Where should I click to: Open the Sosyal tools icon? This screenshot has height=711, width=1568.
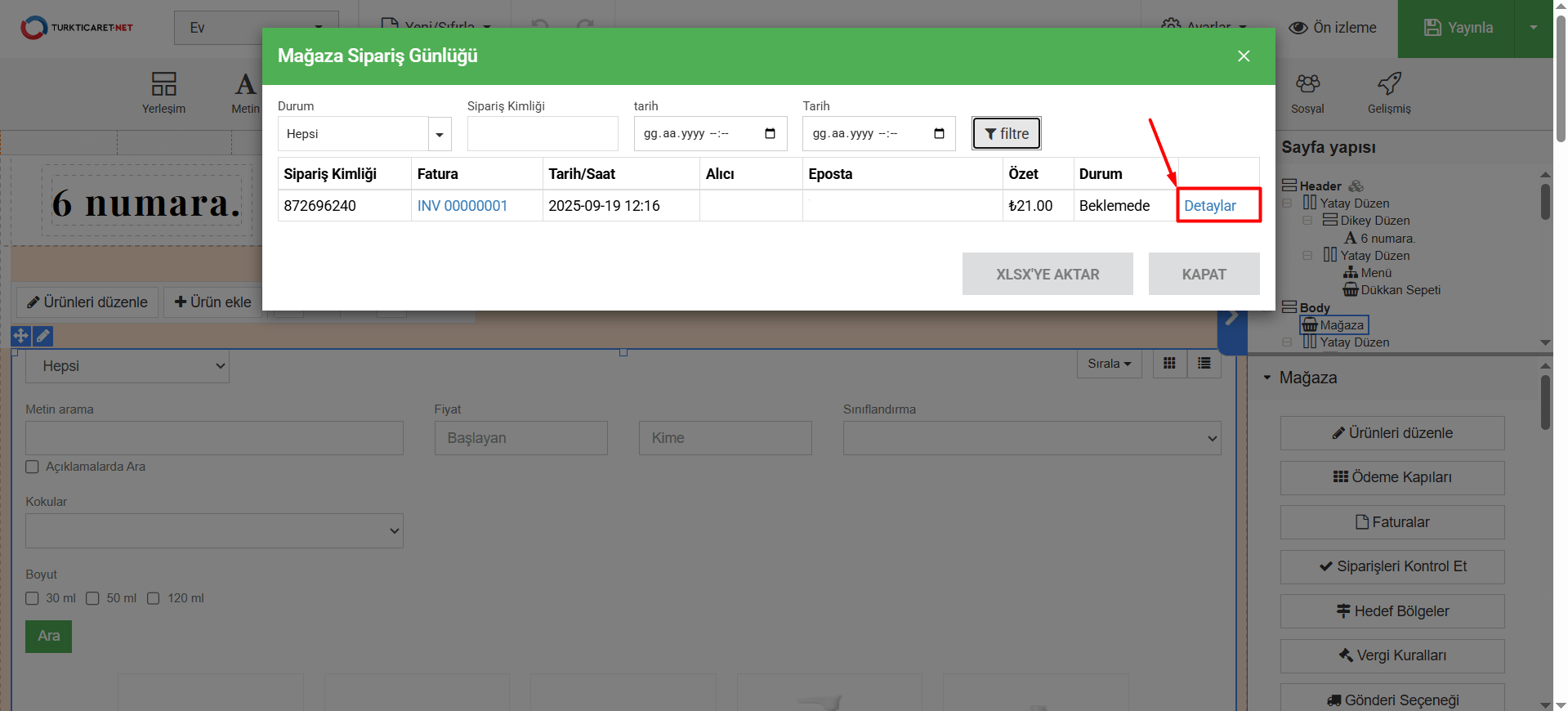point(1307,84)
